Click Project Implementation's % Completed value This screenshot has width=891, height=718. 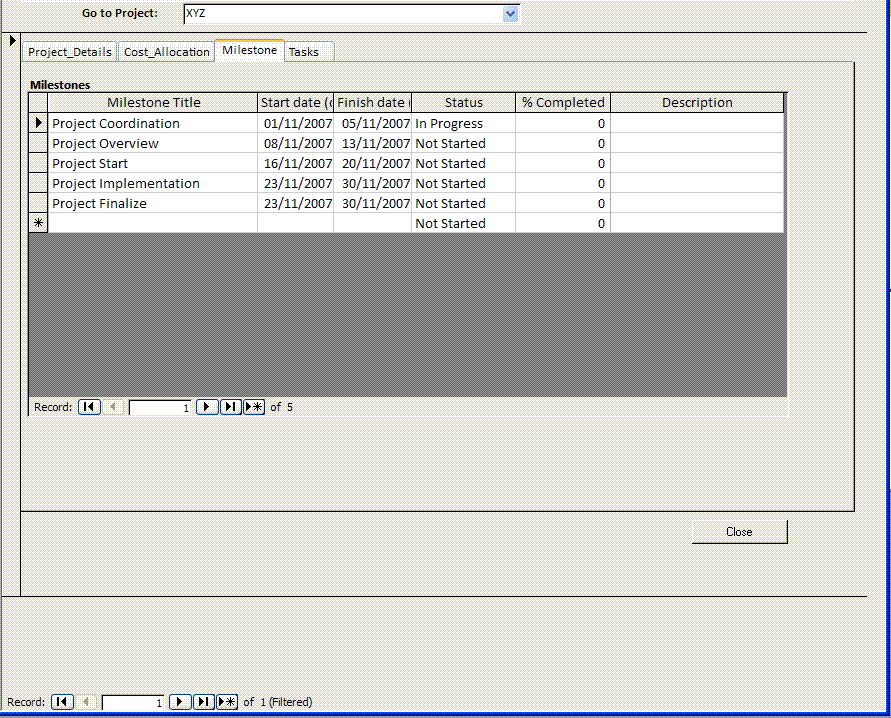(x=563, y=183)
